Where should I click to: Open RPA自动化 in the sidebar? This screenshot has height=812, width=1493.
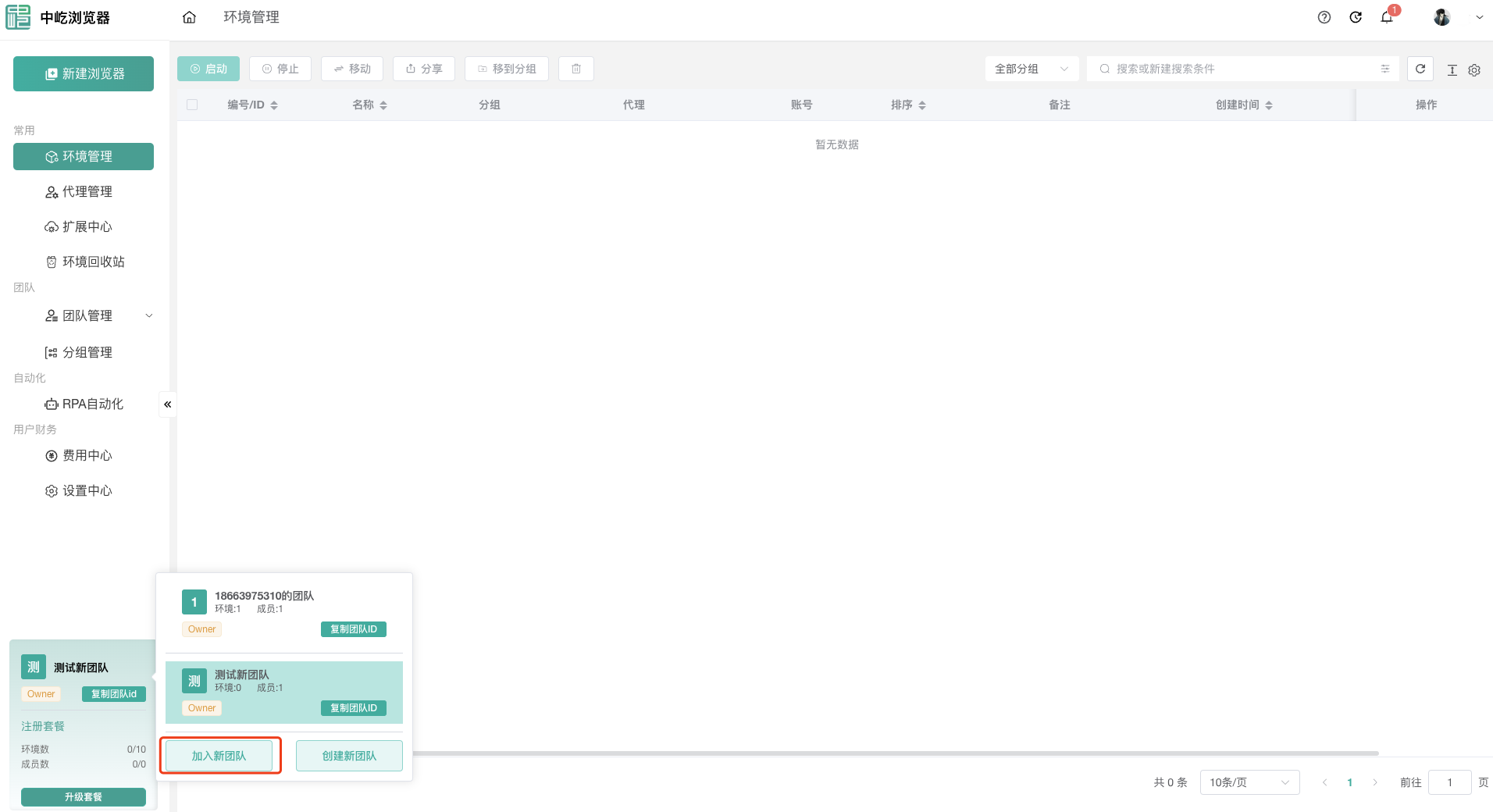click(92, 404)
